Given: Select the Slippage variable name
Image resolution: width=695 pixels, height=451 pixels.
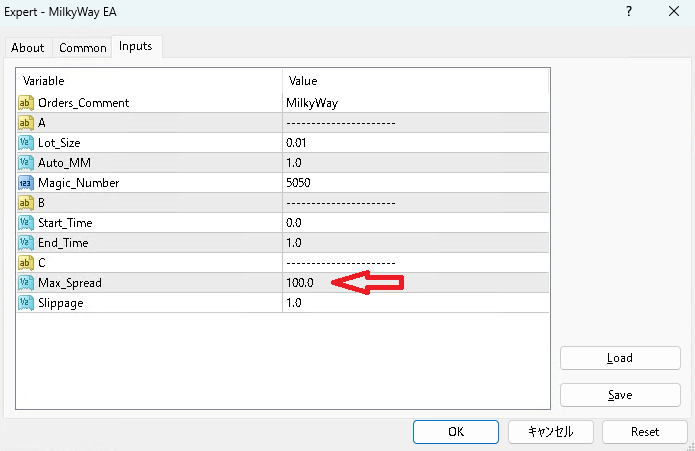Looking at the screenshot, I should (x=61, y=303).
